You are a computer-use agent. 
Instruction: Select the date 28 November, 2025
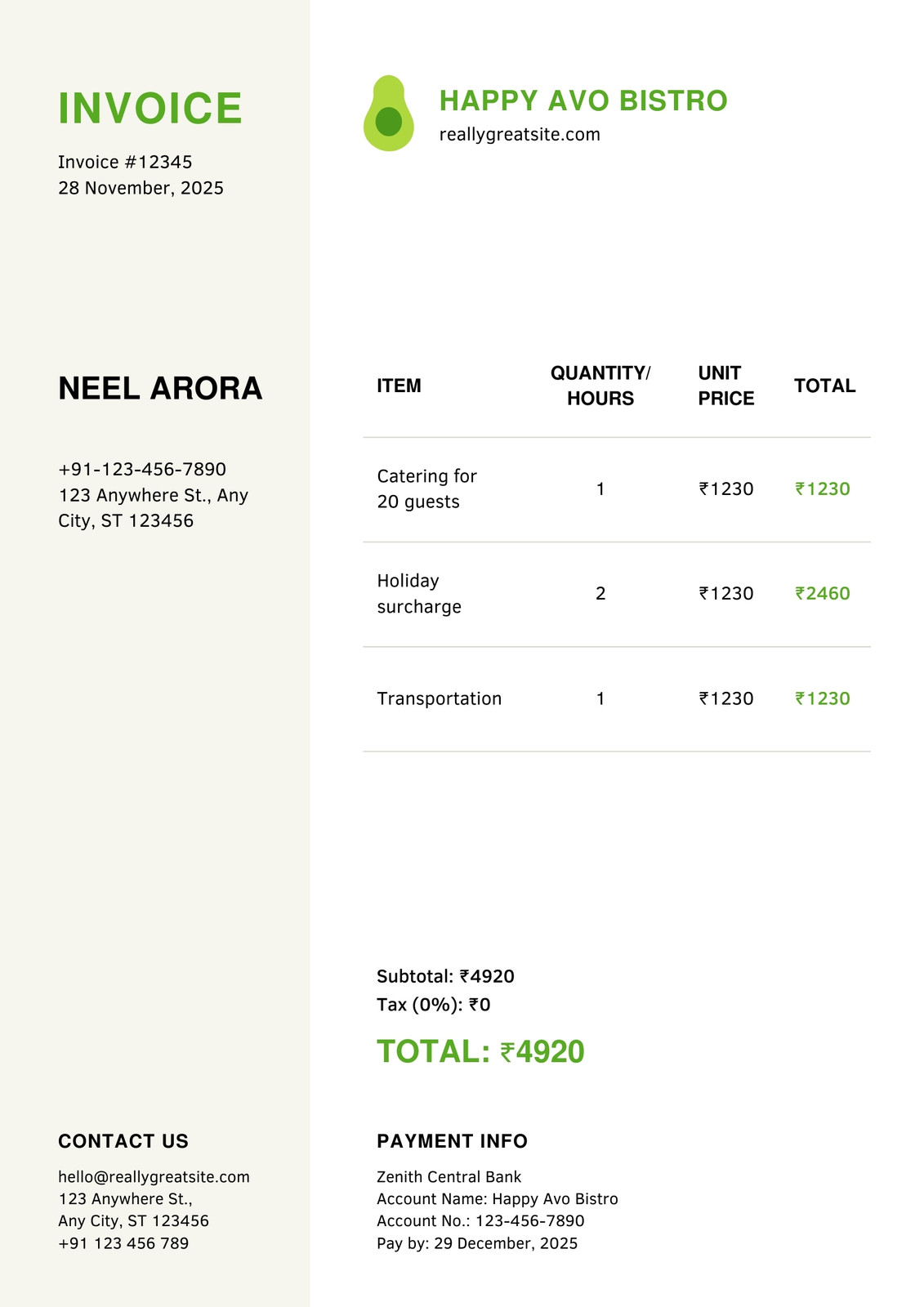coord(141,188)
